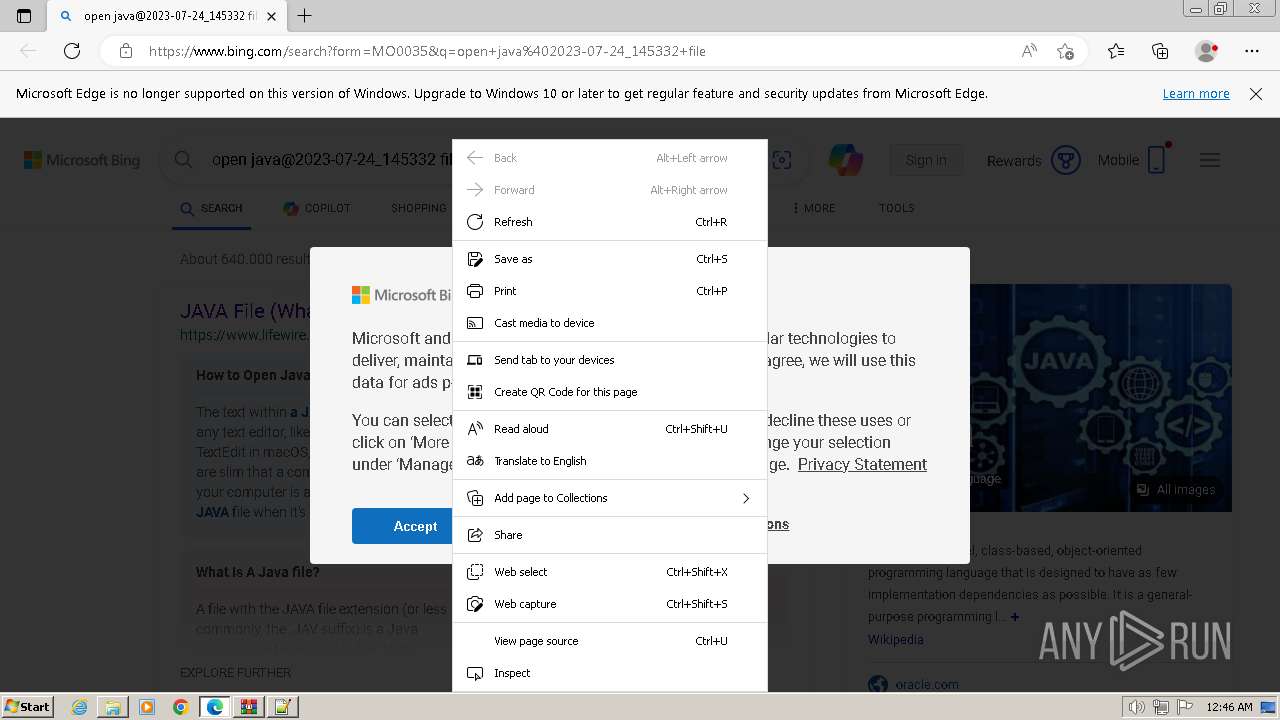Click the All images button

1176,490
